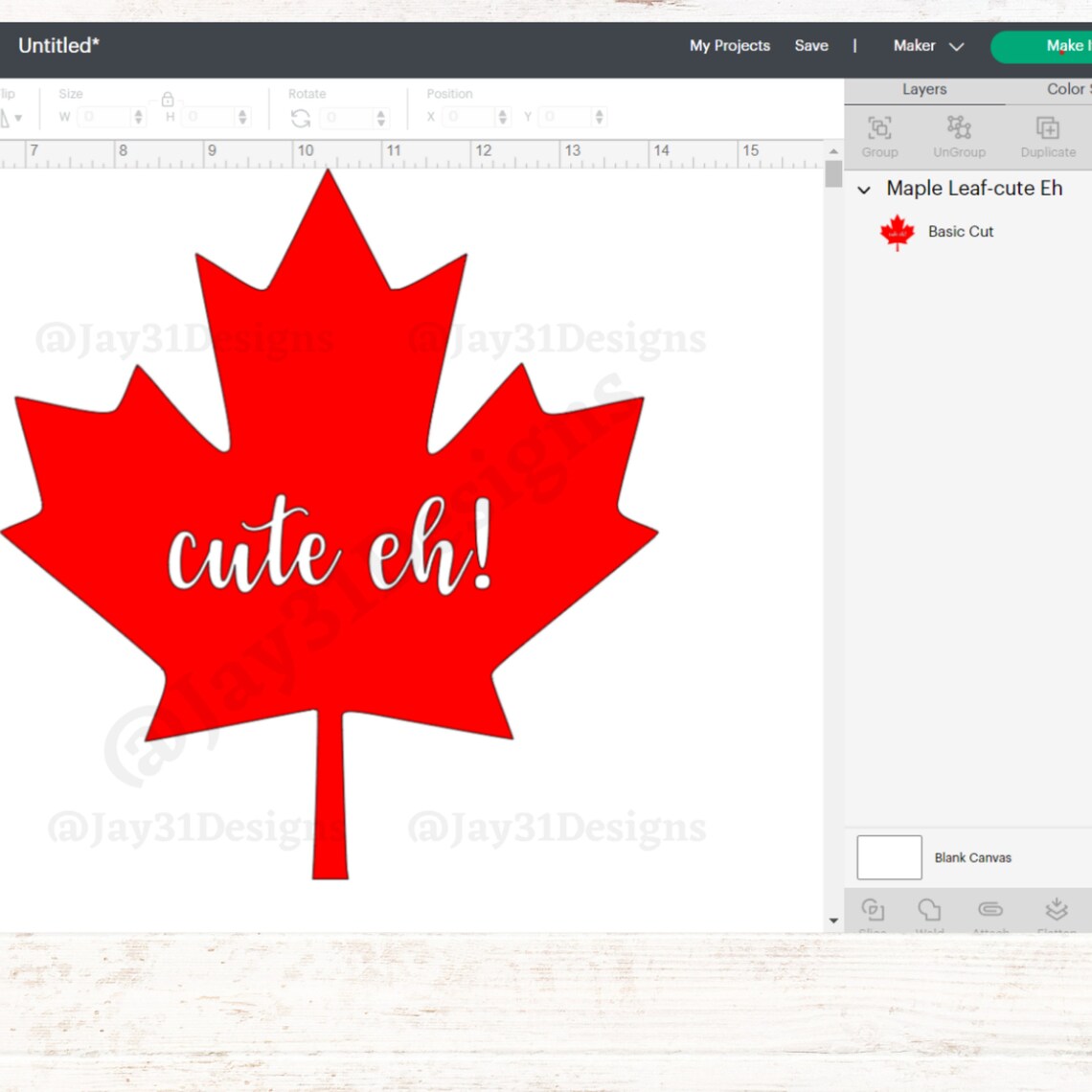Select the Slice tool
This screenshot has height=1092, width=1092.
(873, 910)
